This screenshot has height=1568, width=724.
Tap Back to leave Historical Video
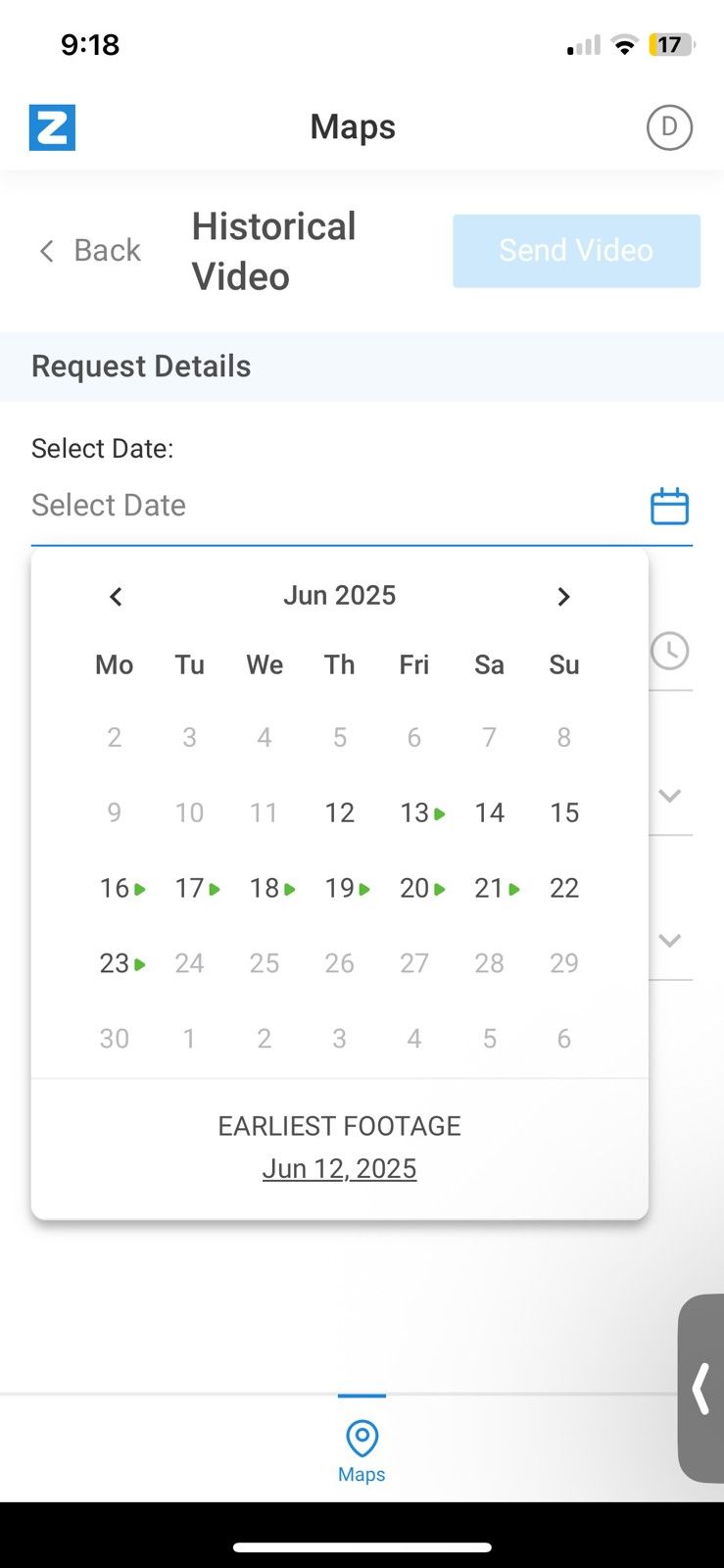90,251
